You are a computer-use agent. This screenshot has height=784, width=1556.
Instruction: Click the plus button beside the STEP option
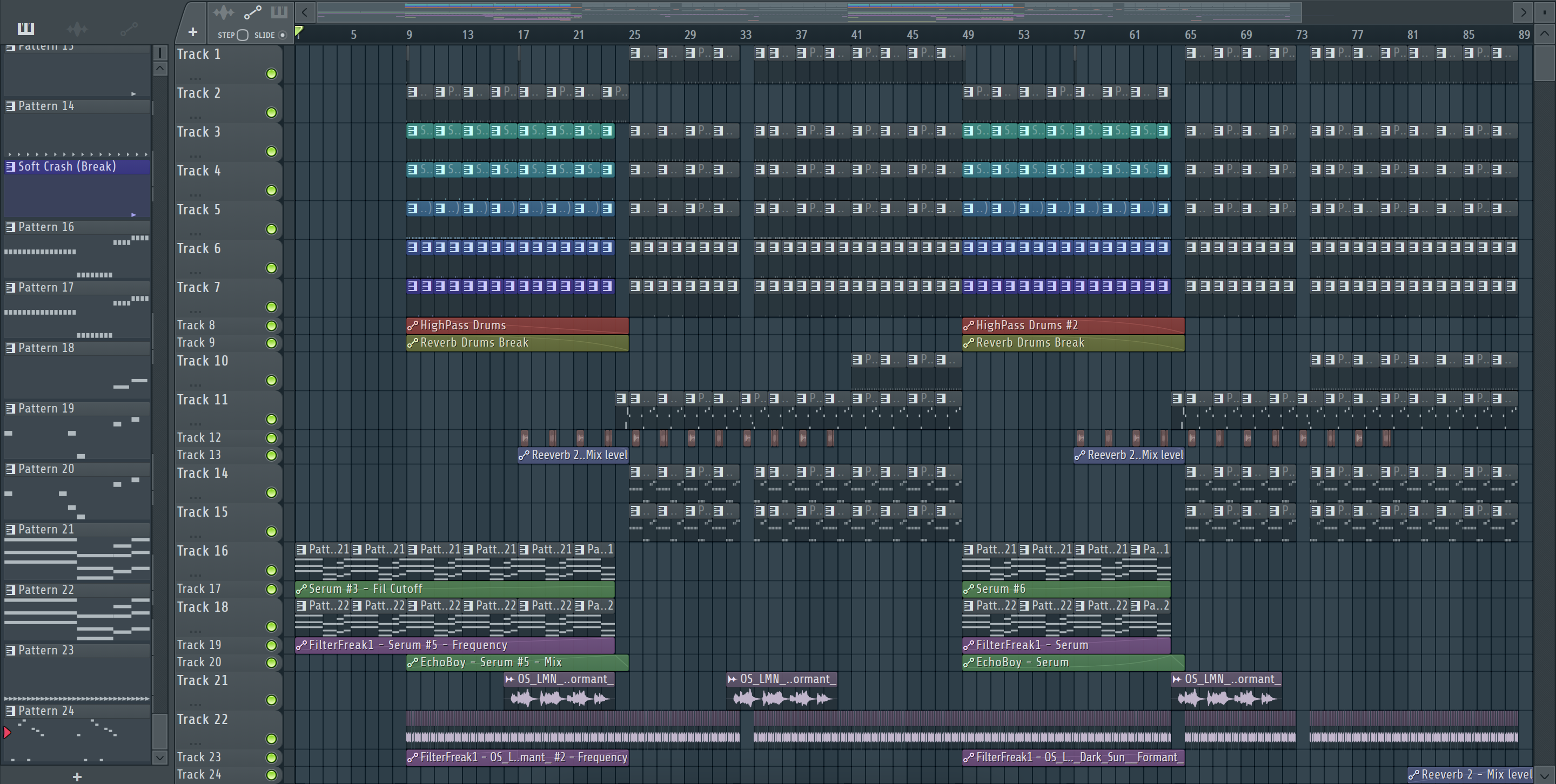click(193, 32)
